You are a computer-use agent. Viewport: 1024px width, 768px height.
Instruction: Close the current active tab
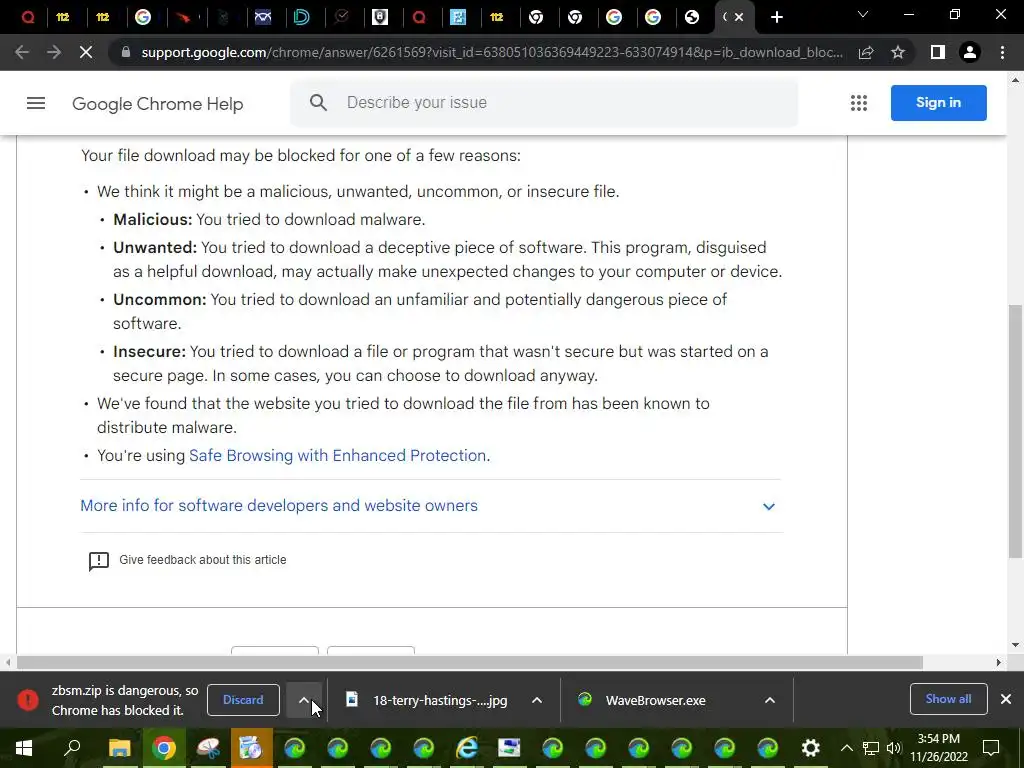(739, 17)
